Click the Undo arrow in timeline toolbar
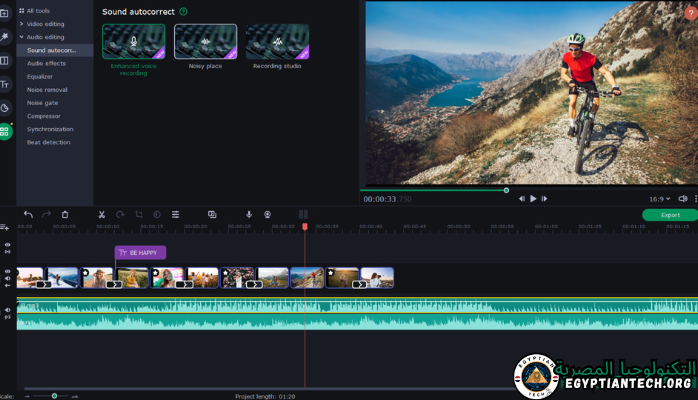Screen dimensions: 698x400 pos(28,214)
